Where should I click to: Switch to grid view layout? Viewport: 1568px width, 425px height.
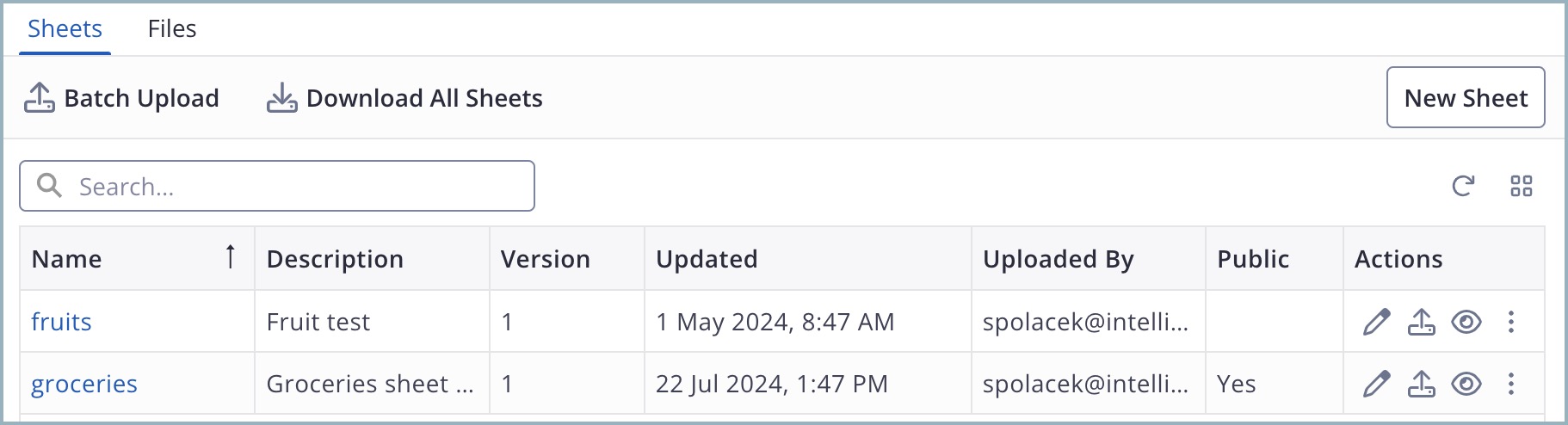(x=1522, y=186)
